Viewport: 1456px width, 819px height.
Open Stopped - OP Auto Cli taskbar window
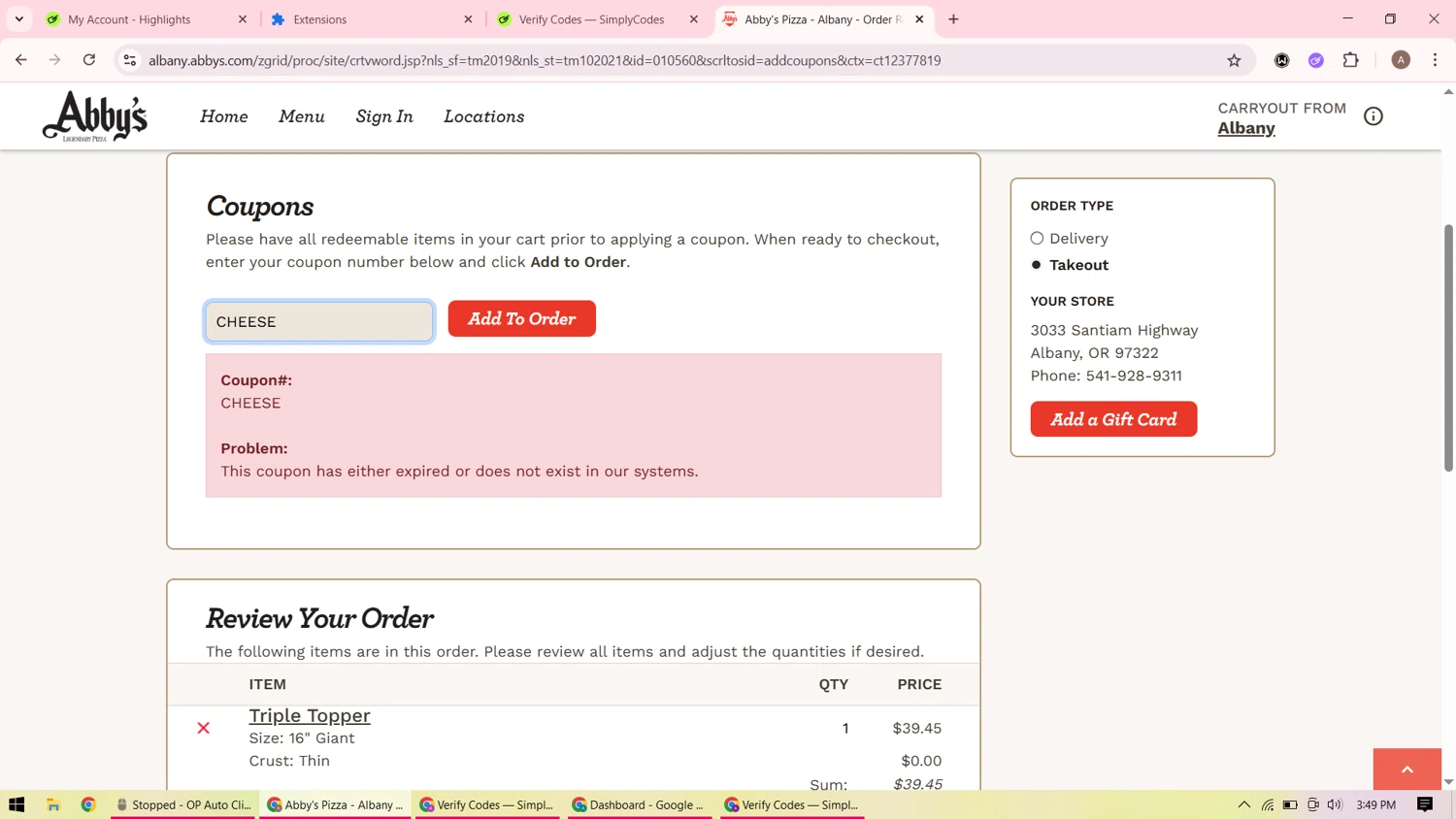pyautogui.click(x=183, y=804)
